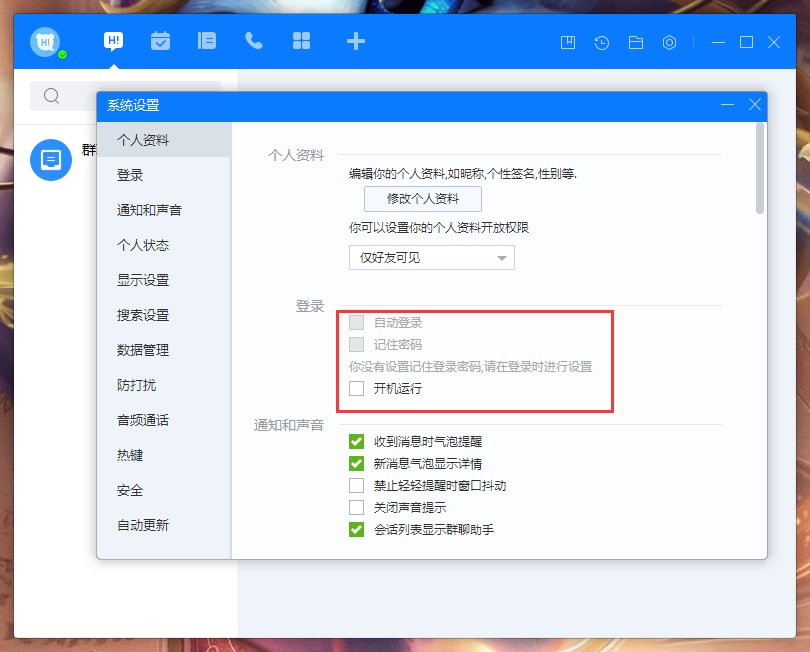The width and height of the screenshot is (810, 652).
Task: Click the 修改个人资料 button
Action: click(424, 198)
